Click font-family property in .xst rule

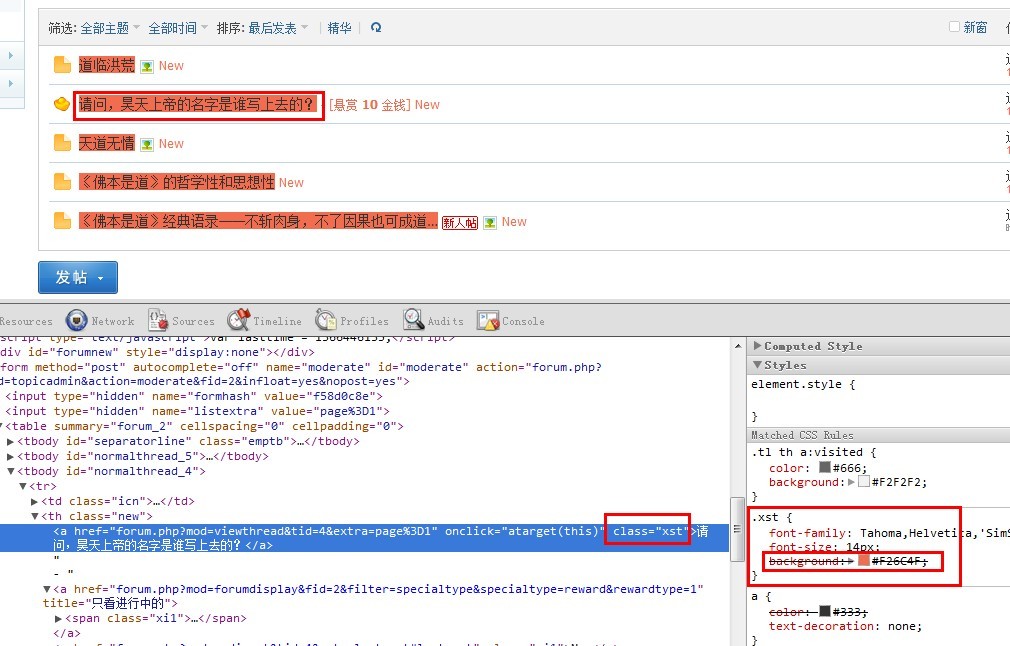click(809, 533)
